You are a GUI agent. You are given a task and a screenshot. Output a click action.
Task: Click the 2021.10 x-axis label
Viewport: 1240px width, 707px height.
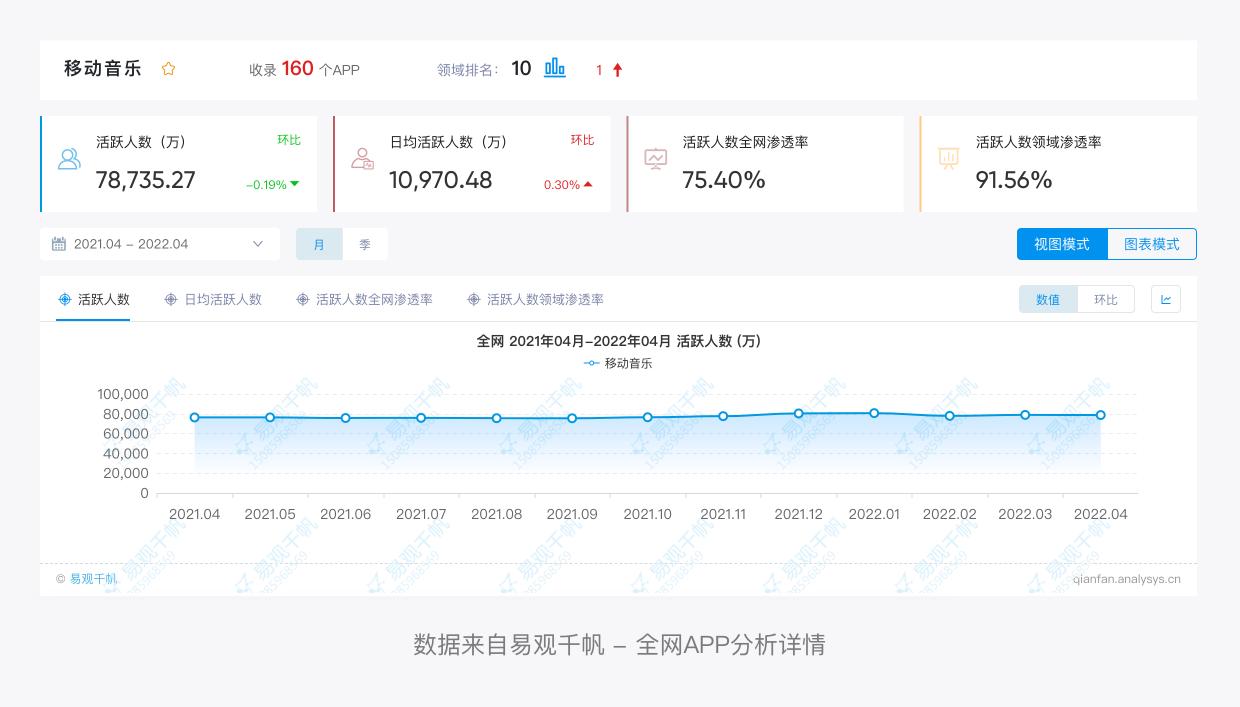tap(647, 514)
